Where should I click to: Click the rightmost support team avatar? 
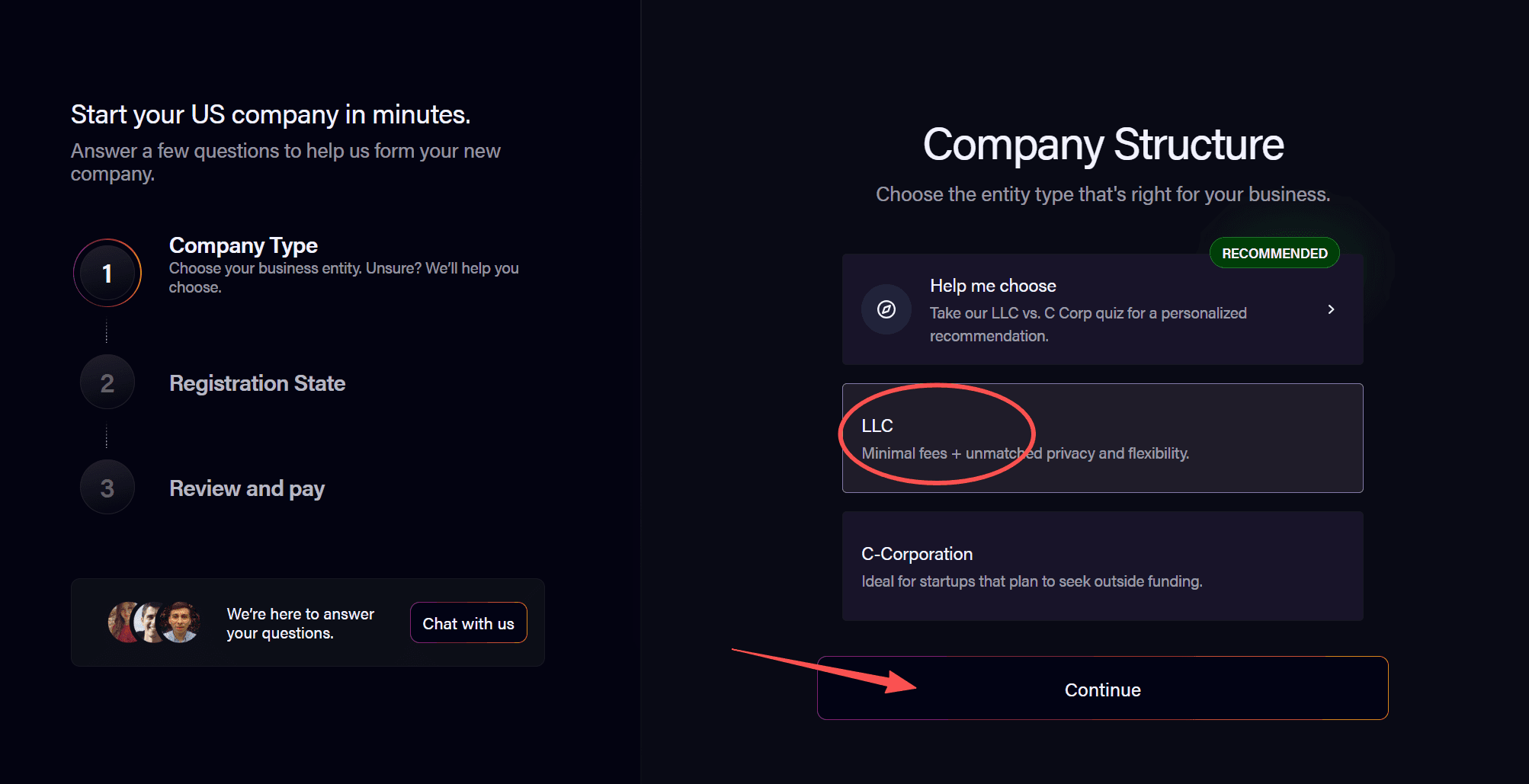point(181,622)
